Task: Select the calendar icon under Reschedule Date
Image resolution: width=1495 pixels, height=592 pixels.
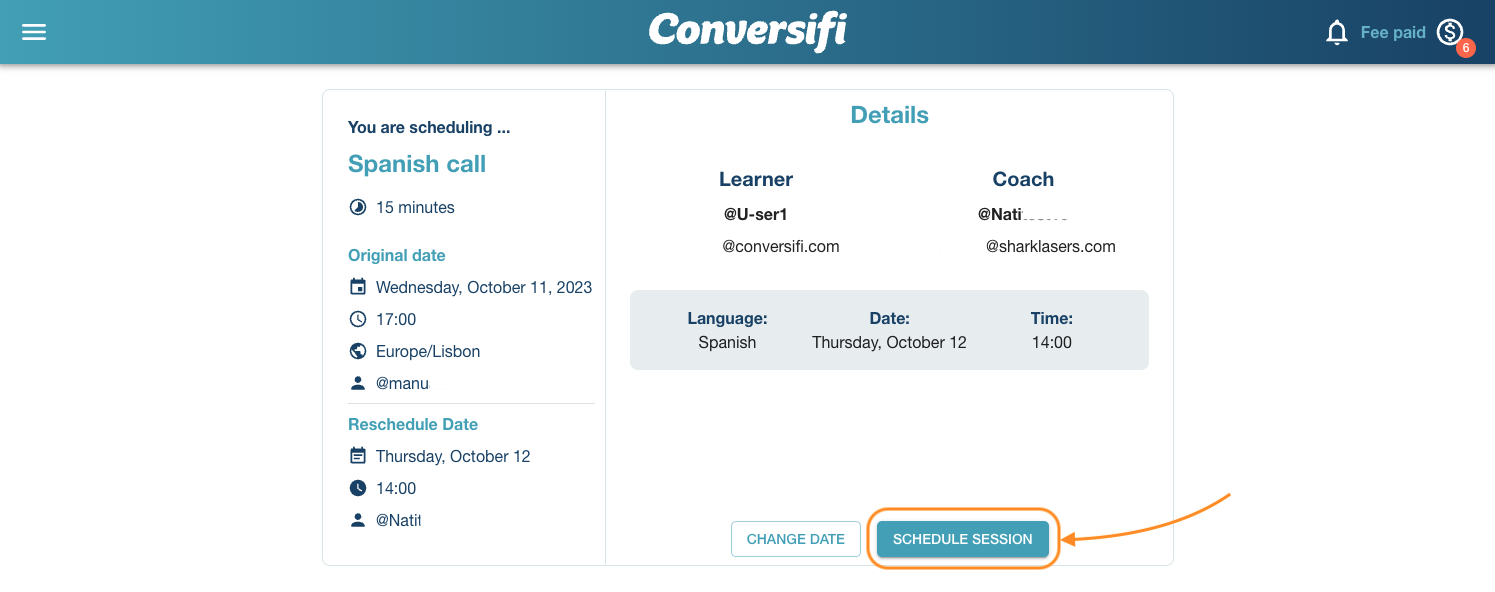Action: click(x=358, y=455)
